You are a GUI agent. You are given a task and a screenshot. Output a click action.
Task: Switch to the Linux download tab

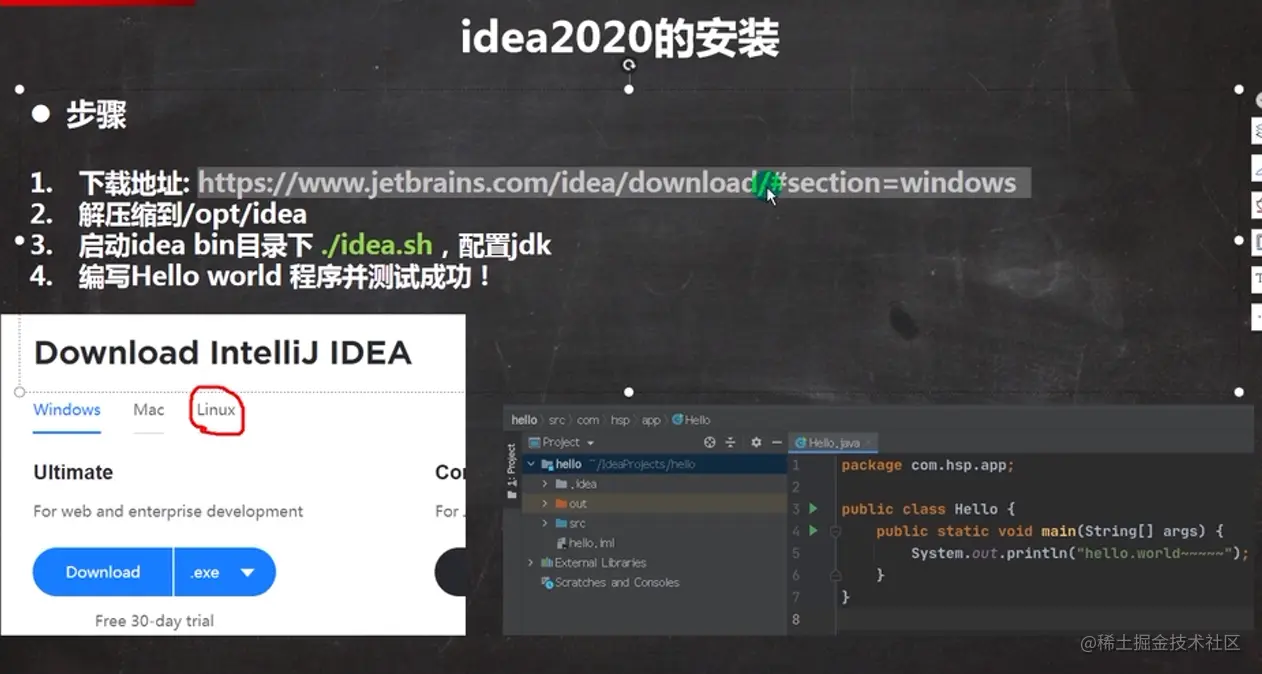(x=216, y=409)
